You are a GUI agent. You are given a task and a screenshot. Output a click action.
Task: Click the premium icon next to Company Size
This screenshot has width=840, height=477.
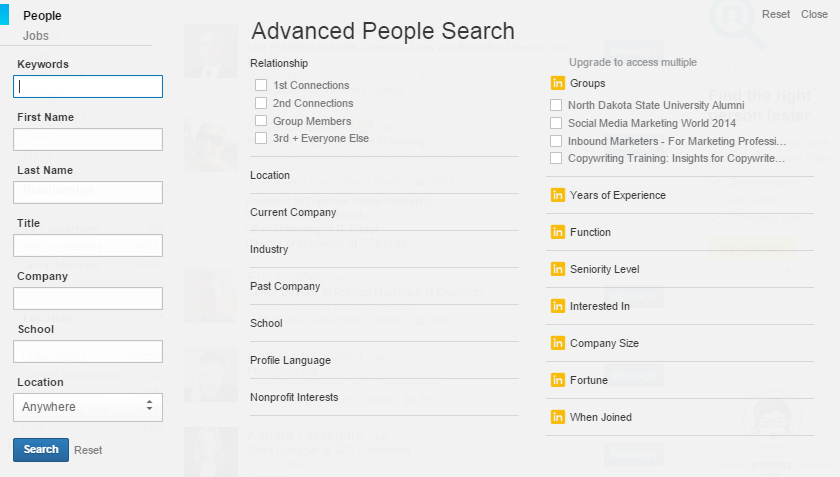[558, 343]
